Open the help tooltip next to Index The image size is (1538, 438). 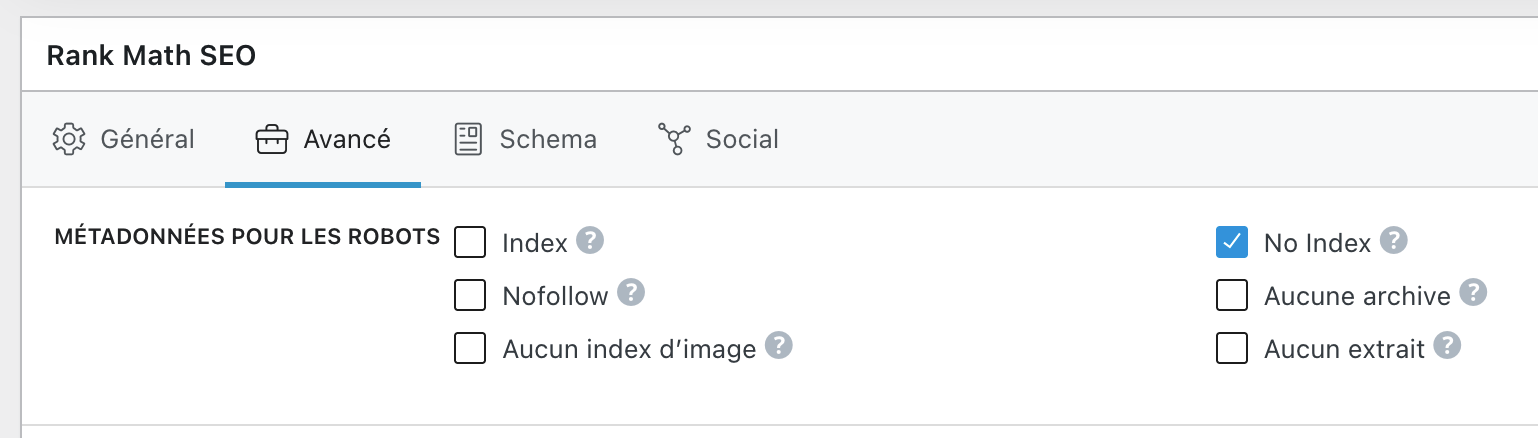tap(591, 241)
